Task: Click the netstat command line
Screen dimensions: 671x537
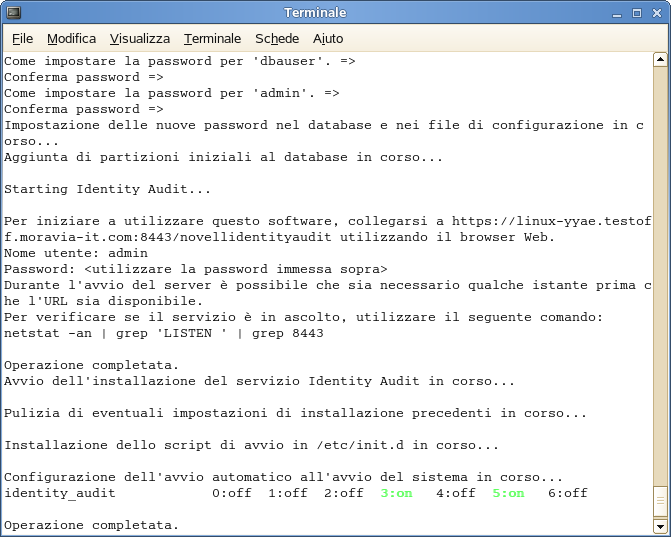Action: coord(164,333)
